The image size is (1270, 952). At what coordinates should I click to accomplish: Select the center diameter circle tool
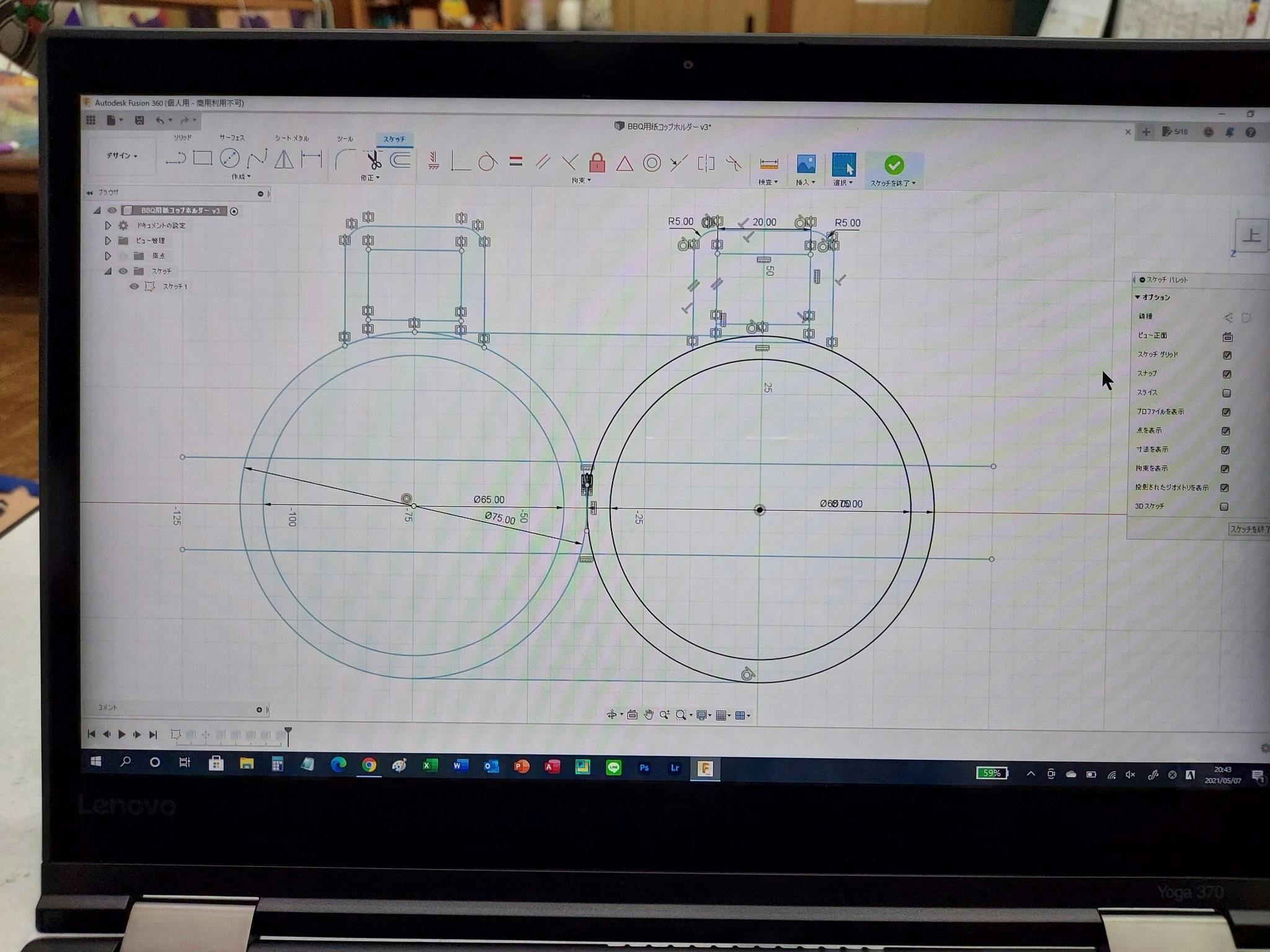(229, 158)
